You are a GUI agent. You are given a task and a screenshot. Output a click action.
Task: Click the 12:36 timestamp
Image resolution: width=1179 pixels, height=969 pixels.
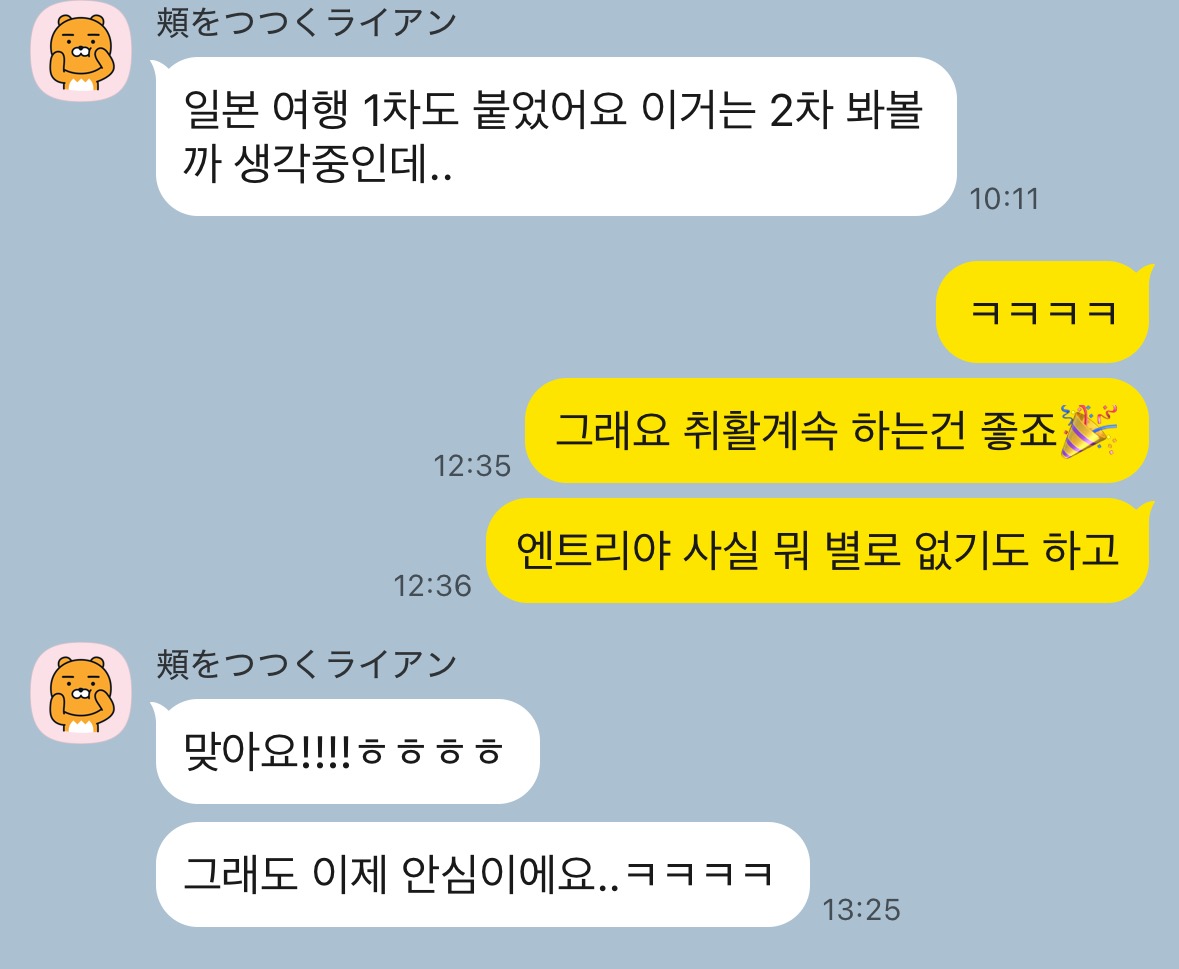tap(432, 586)
